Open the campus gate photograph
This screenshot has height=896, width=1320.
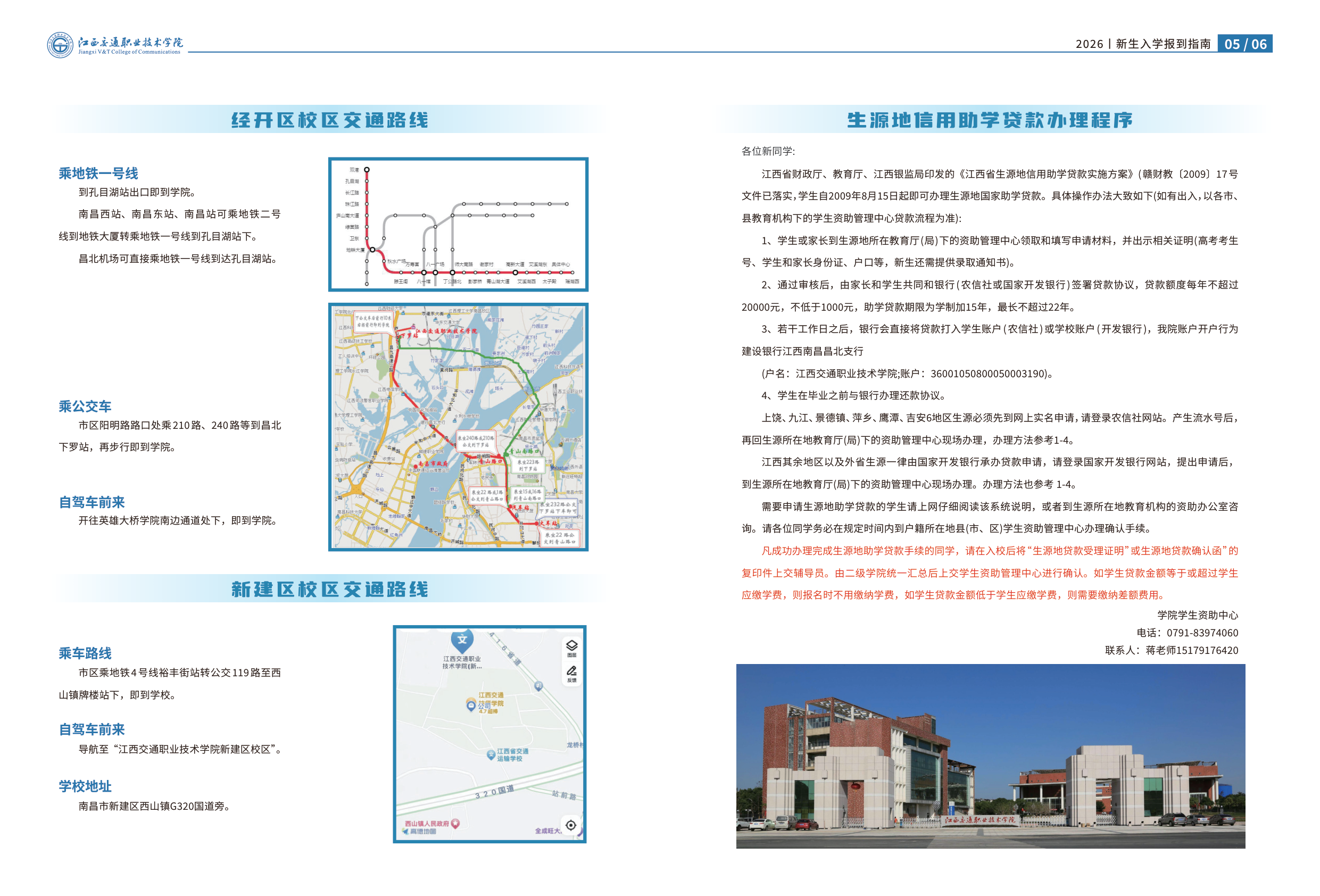(991, 756)
